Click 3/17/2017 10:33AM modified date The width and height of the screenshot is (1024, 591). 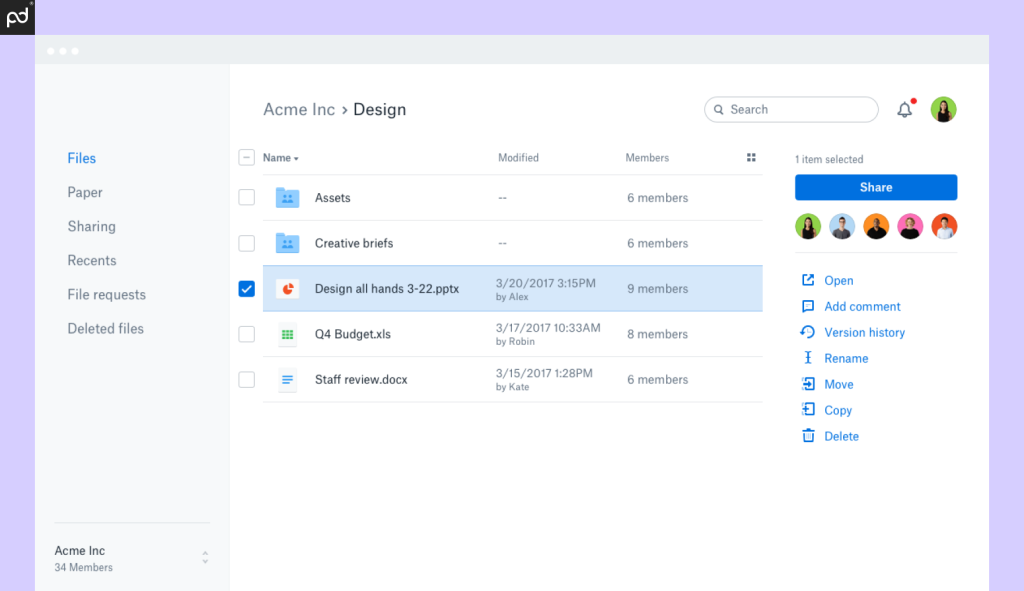click(x=548, y=328)
